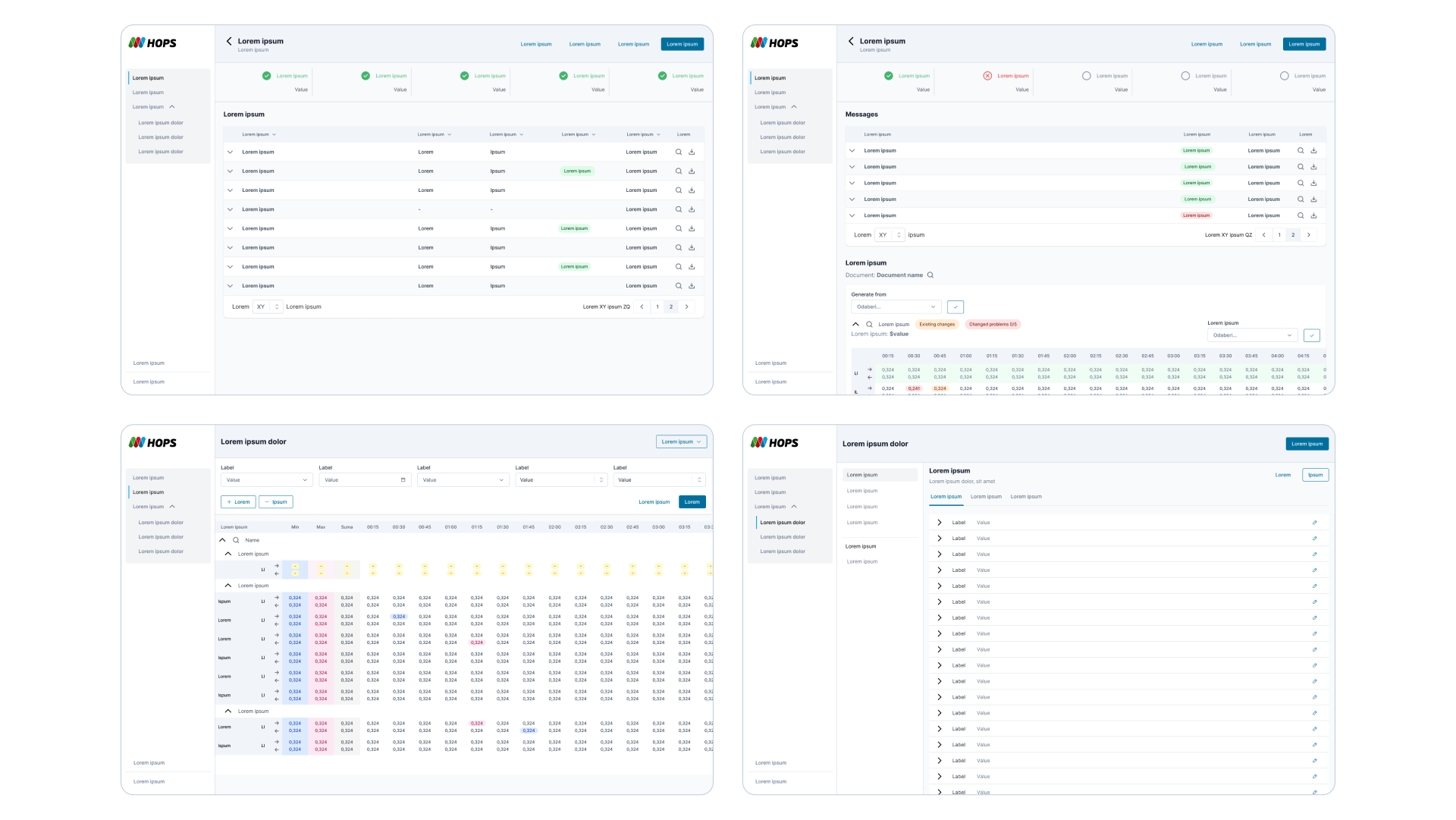Click the back arrow next to Lorem ipsum heading
The image size is (1456, 820).
[x=229, y=41]
